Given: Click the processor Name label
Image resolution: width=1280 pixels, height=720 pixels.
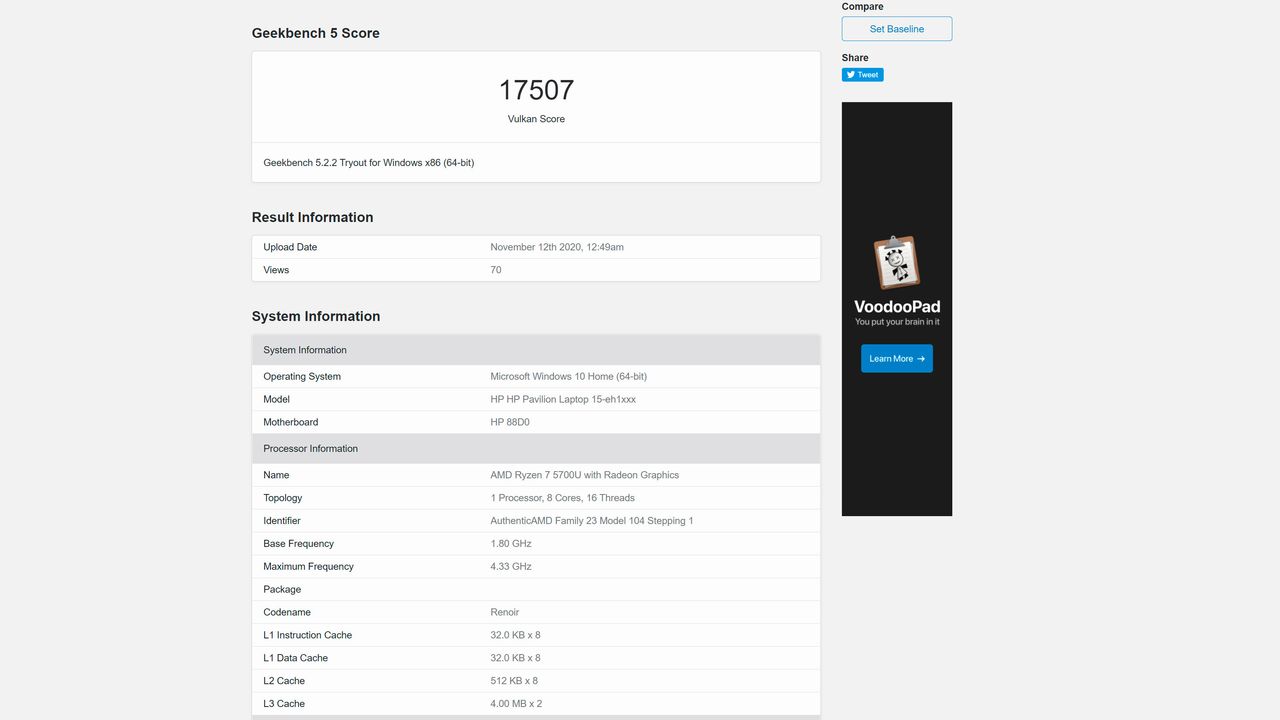Looking at the screenshot, I should coord(276,476).
